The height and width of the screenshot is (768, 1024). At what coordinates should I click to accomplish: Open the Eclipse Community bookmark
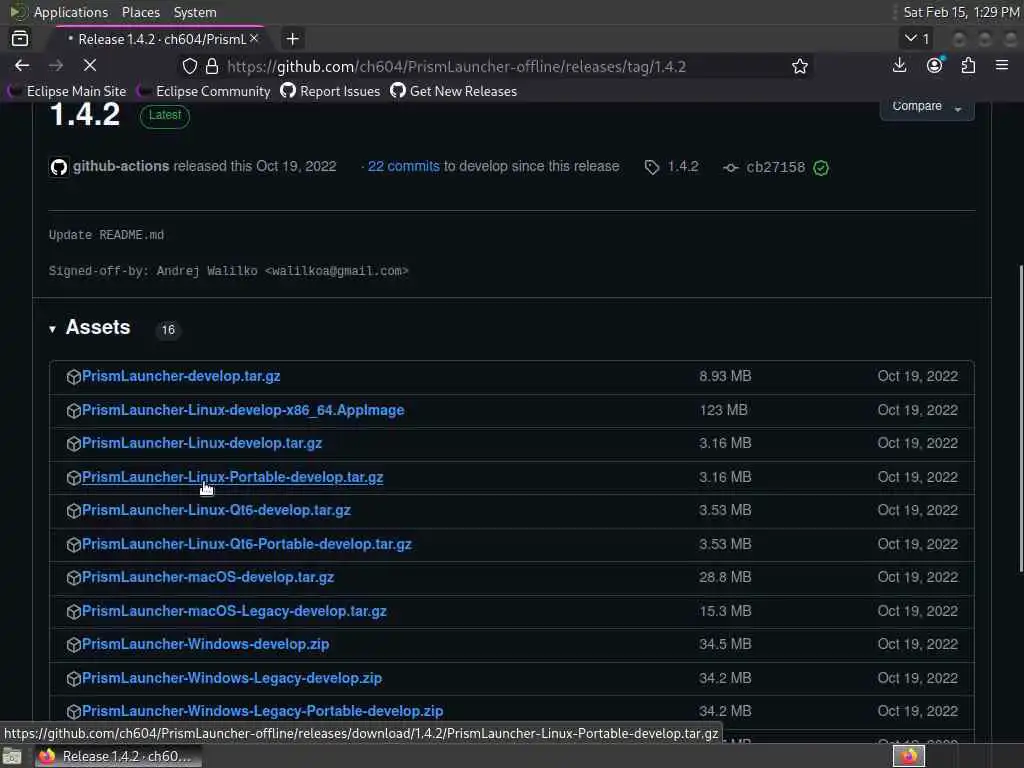point(204,91)
